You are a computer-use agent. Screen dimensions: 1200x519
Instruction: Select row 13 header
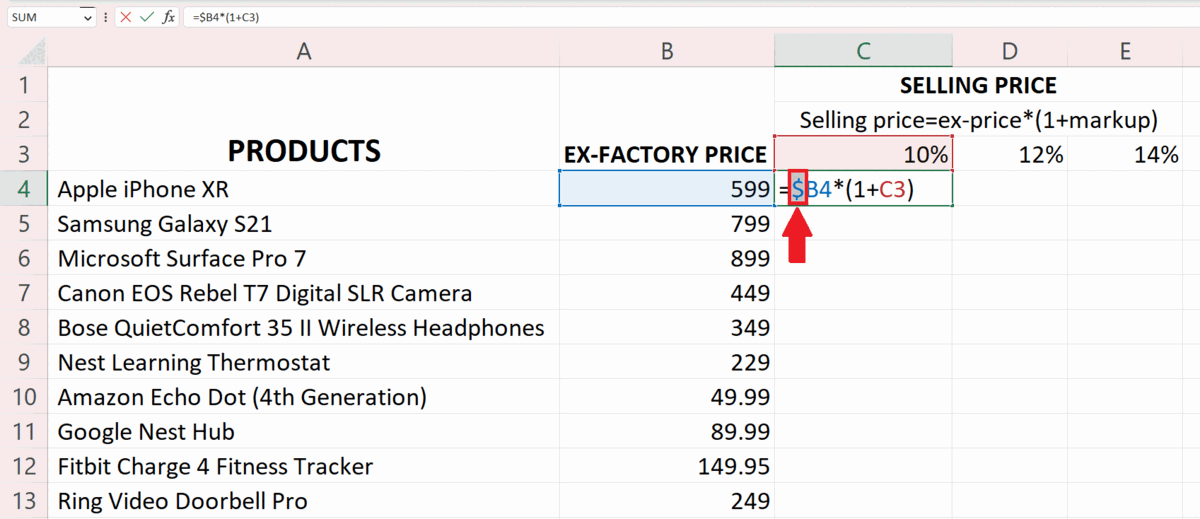(x=24, y=500)
